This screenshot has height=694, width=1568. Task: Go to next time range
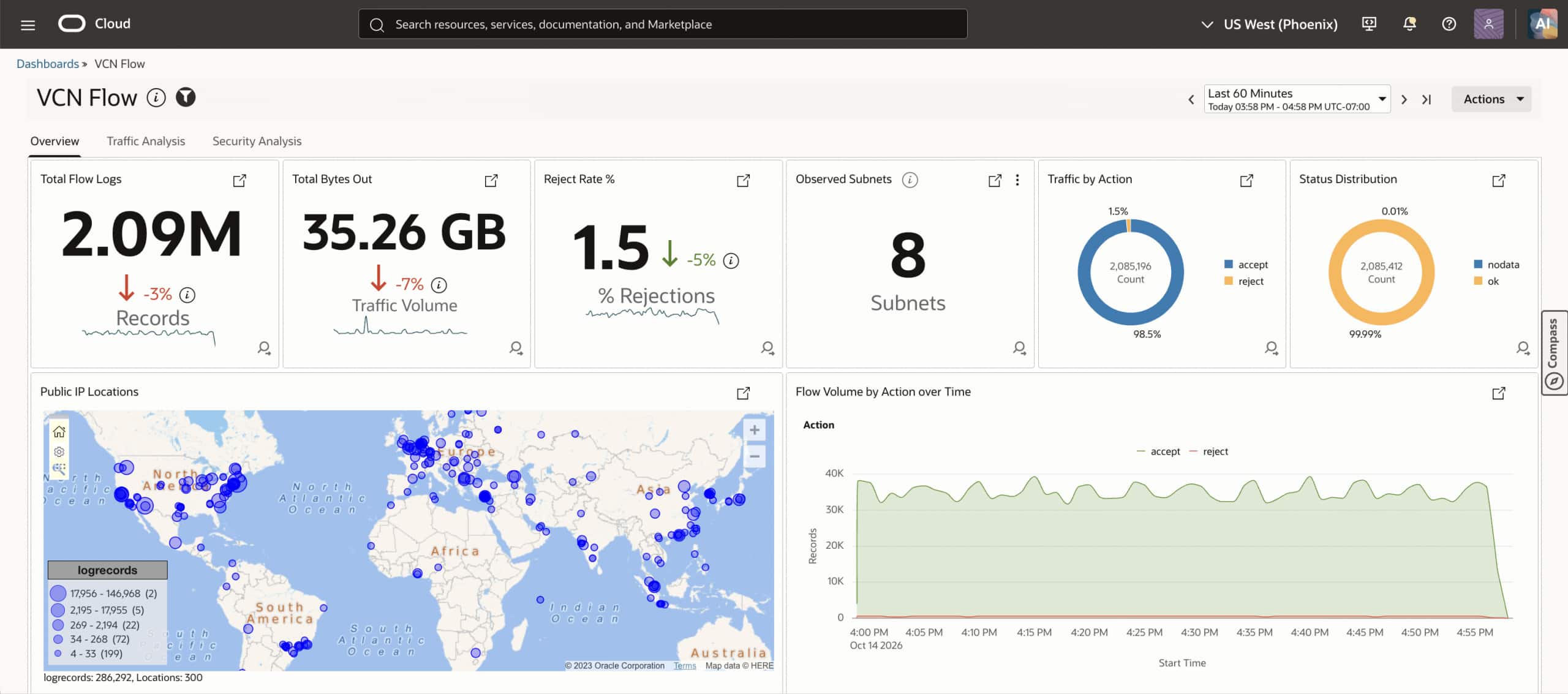tap(1404, 99)
